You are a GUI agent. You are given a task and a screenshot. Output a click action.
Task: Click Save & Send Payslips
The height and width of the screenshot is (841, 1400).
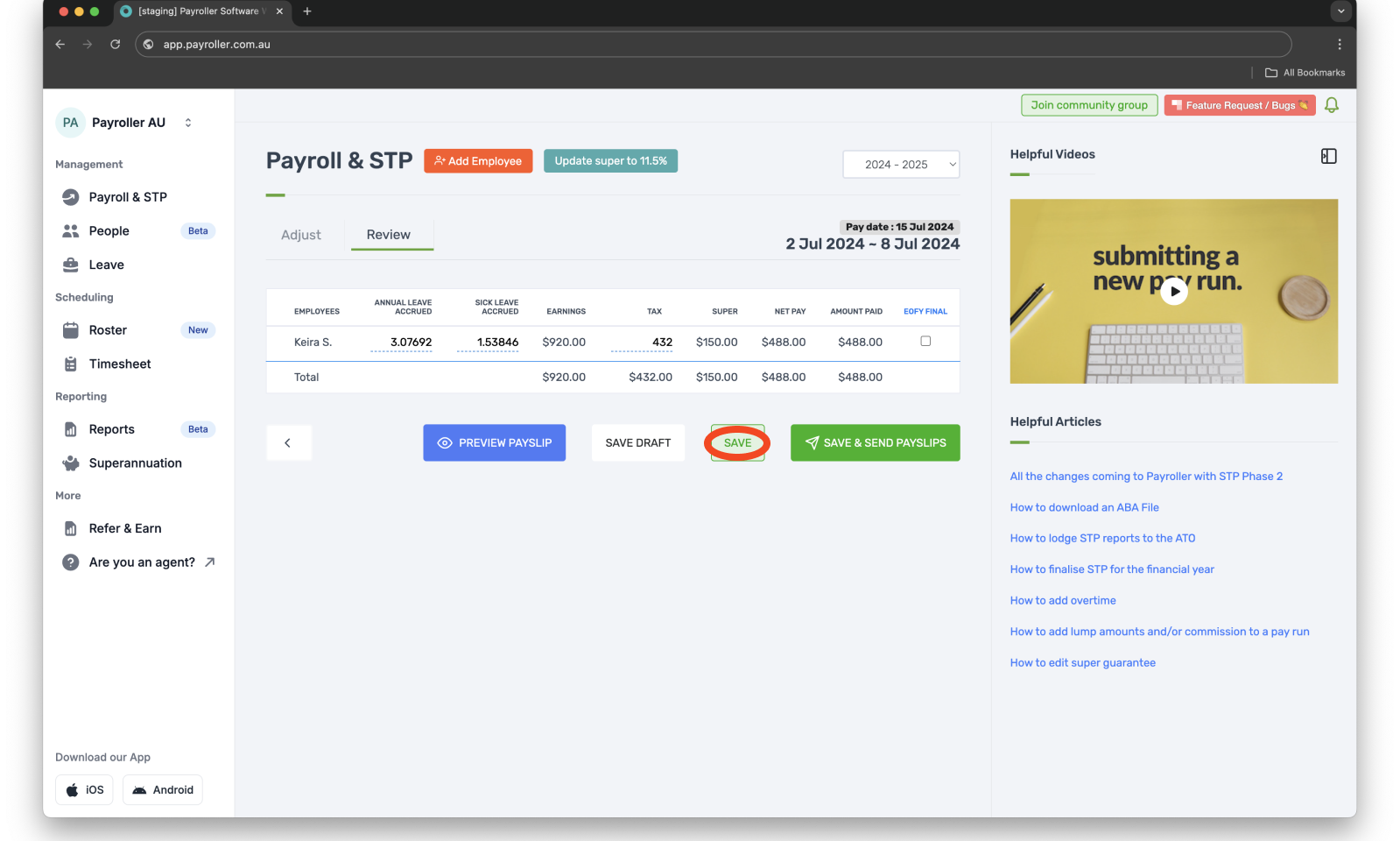(x=876, y=443)
